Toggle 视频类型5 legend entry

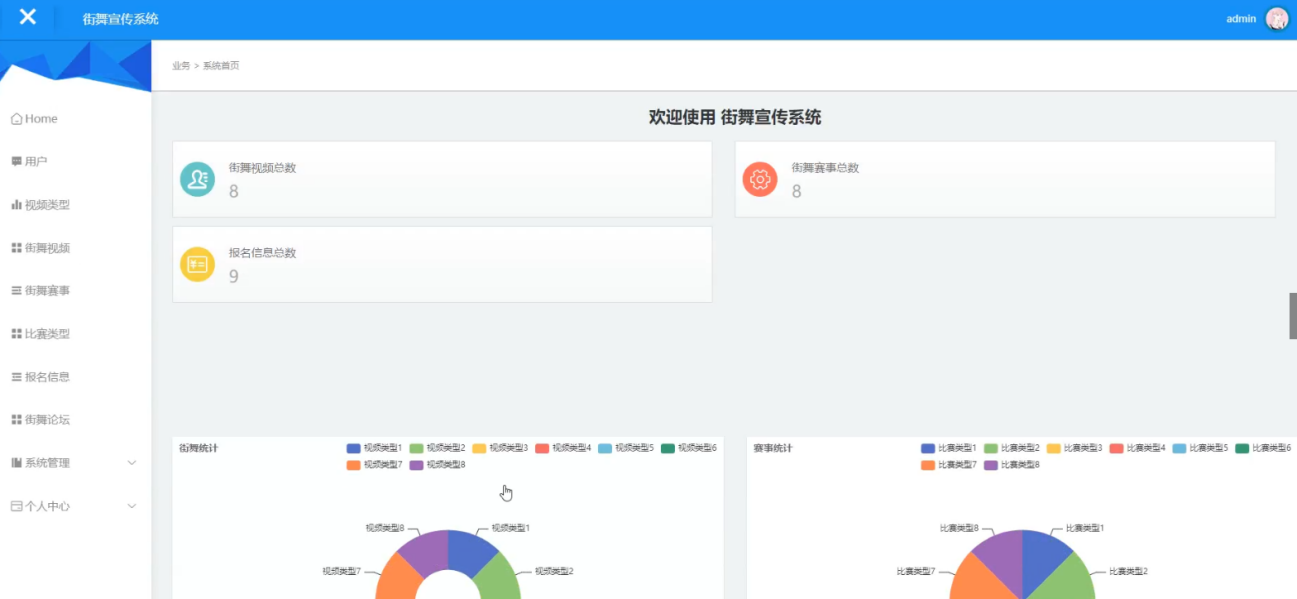coord(626,448)
